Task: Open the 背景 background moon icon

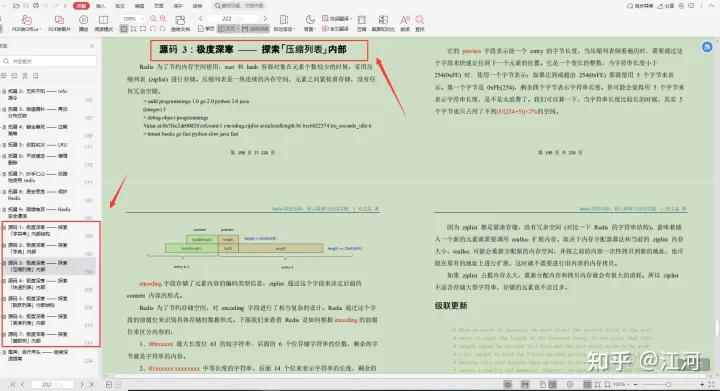Action: click(310, 23)
